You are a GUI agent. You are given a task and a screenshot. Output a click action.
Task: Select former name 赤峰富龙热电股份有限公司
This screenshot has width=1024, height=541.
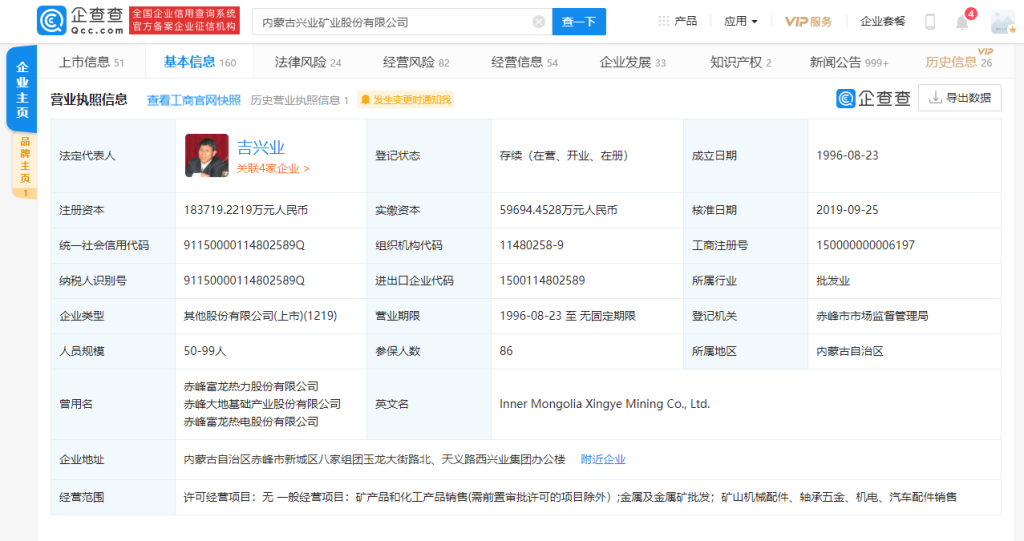(251, 421)
